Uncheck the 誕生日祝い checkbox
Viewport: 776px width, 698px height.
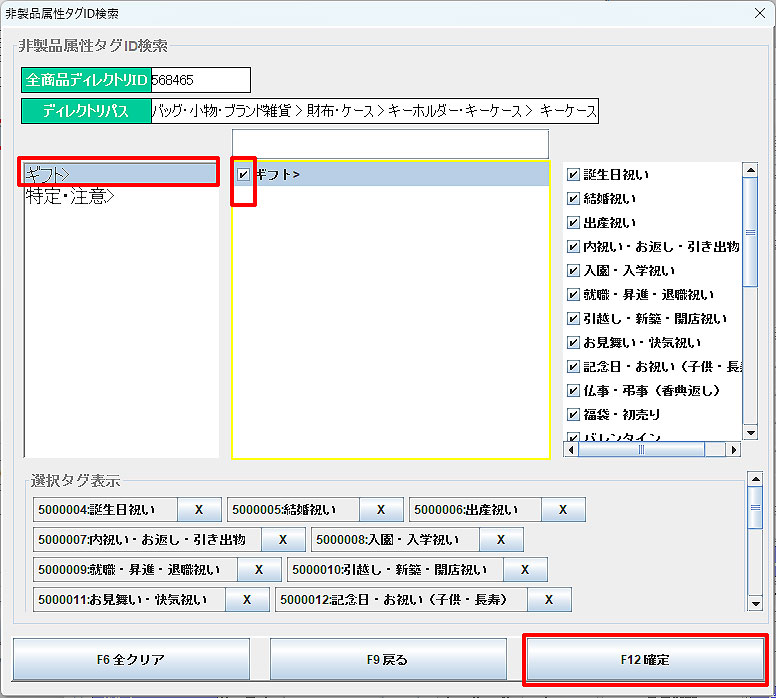tap(573, 175)
